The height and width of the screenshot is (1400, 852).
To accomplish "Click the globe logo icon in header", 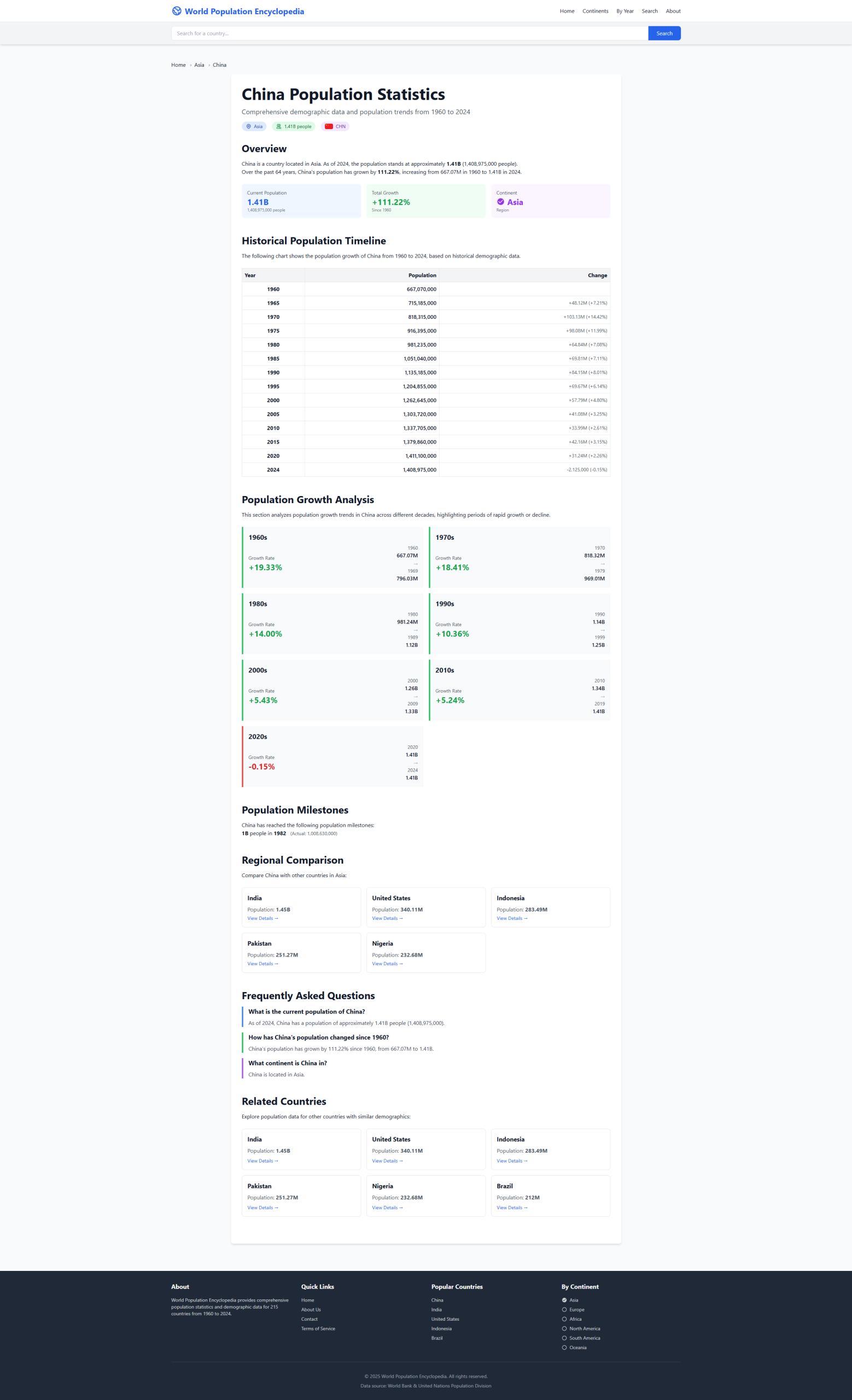I will coord(177,11).
